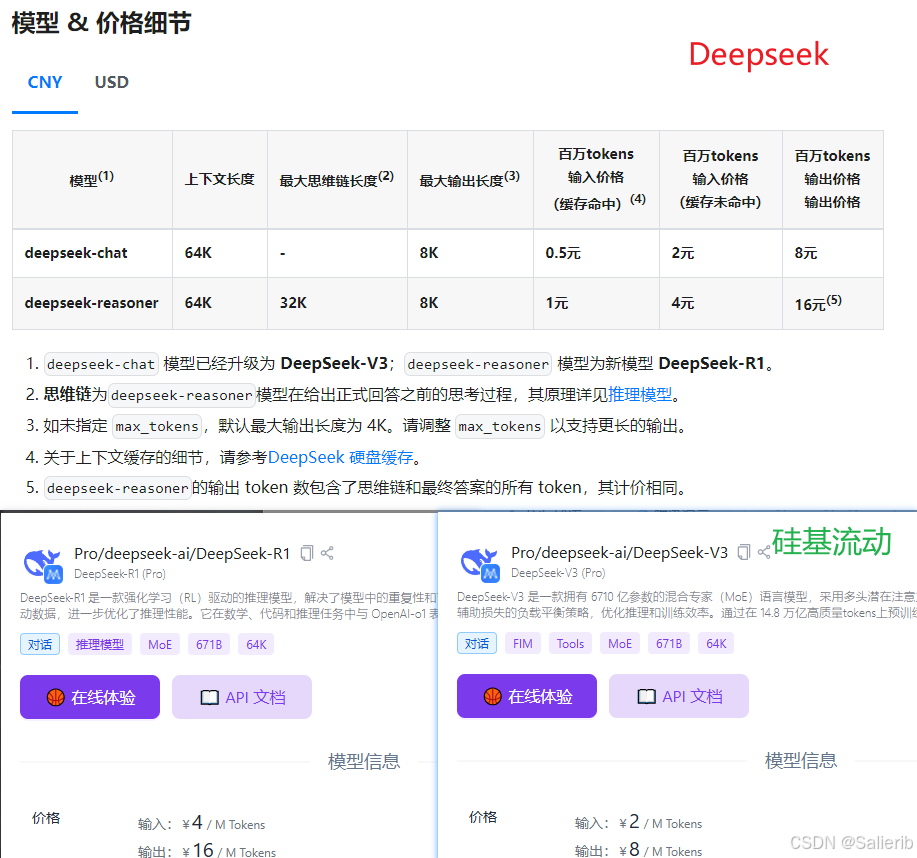Click the 64K tag on DeepSeek-V3 card
The width and height of the screenshot is (917, 858).
click(716, 643)
